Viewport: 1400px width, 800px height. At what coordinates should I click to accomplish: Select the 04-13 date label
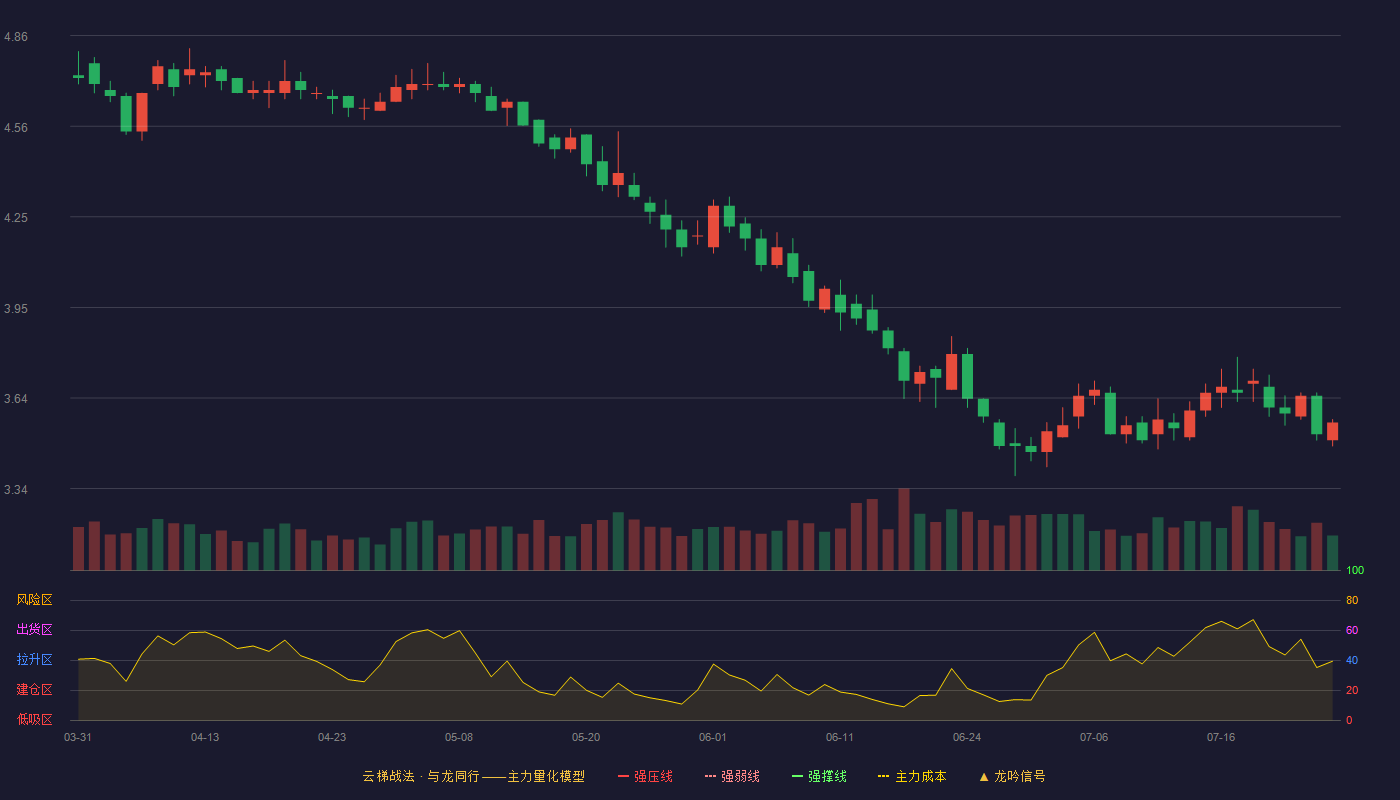(205, 737)
